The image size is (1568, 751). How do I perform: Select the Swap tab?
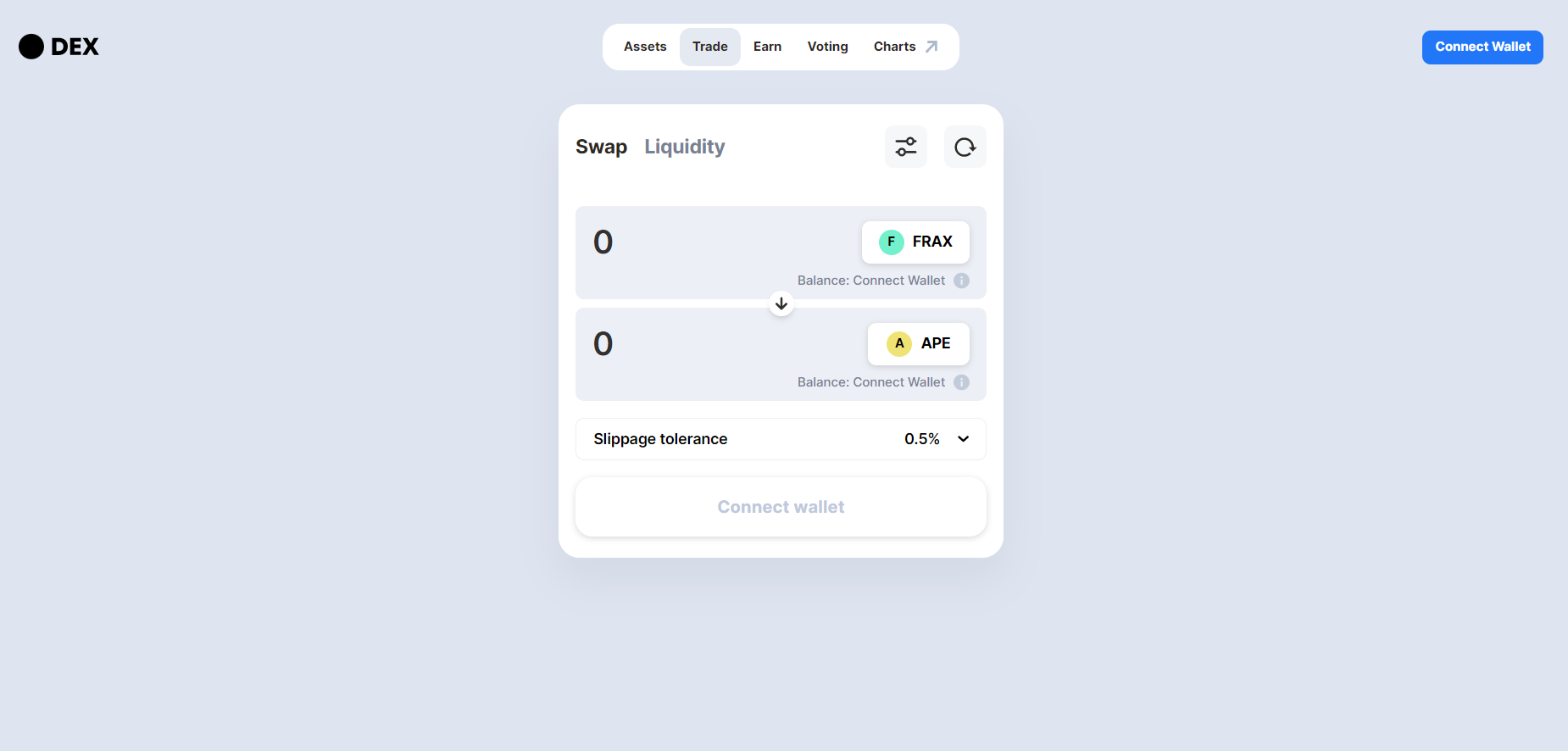pyautogui.click(x=601, y=146)
